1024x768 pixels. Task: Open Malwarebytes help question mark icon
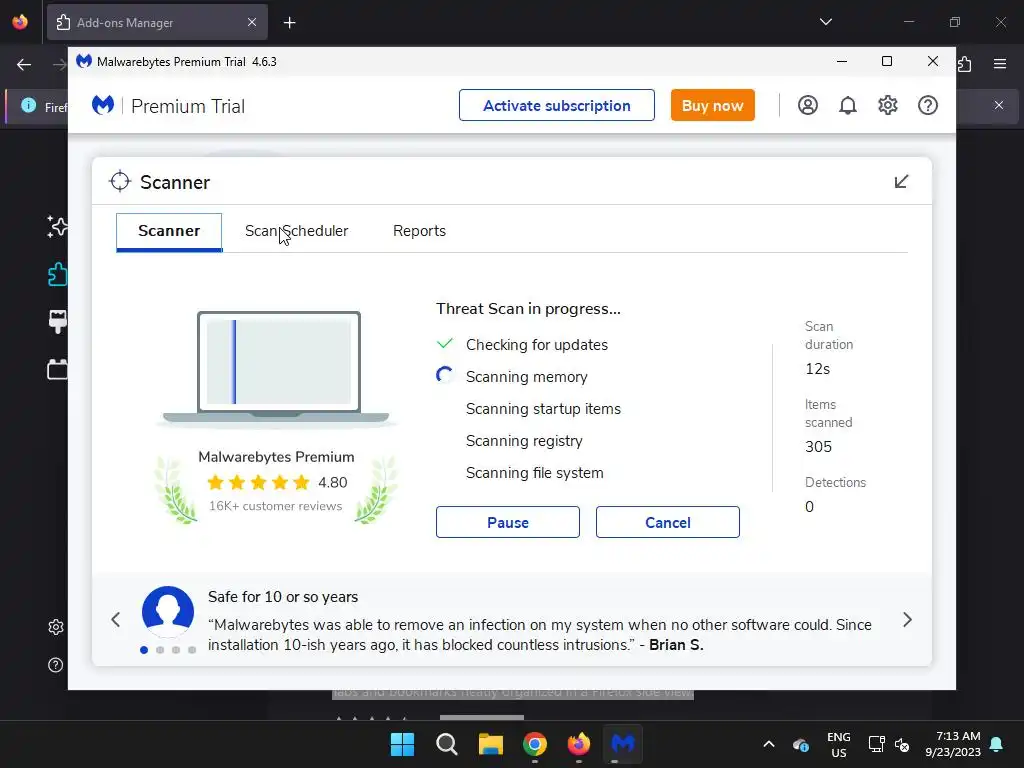pos(927,105)
